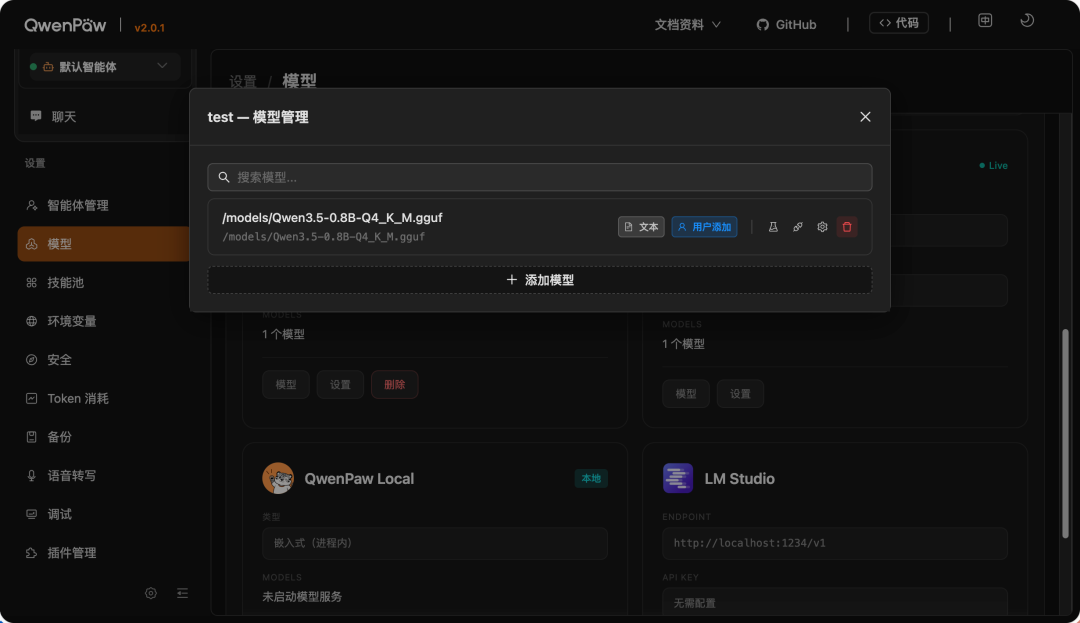Click the red 删除 button behind dialog
This screenshot has width=1080, height=623.
point(395,385)
